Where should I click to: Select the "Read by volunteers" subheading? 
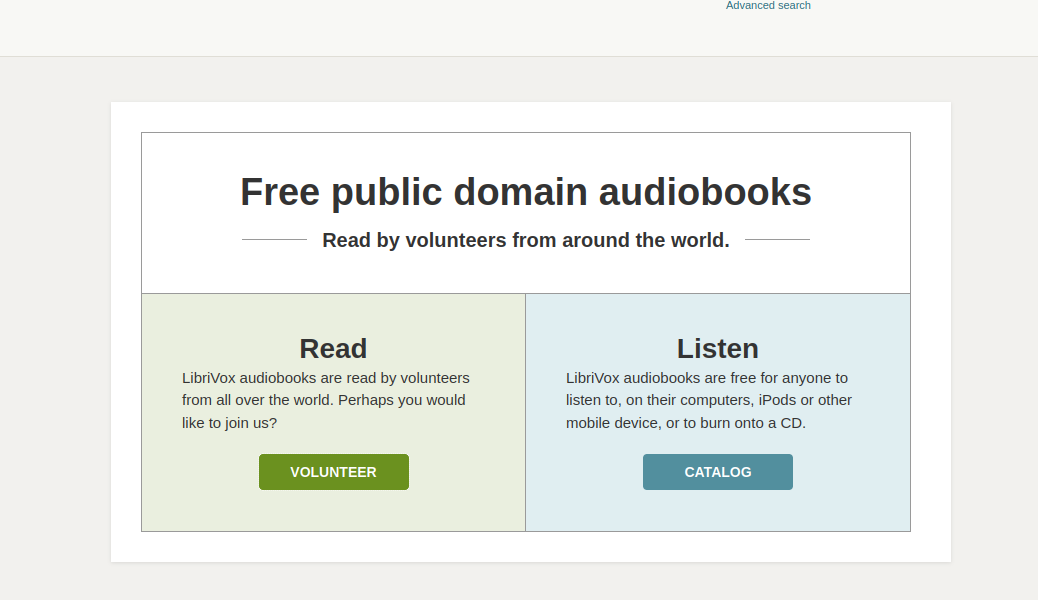coord(525,240)
